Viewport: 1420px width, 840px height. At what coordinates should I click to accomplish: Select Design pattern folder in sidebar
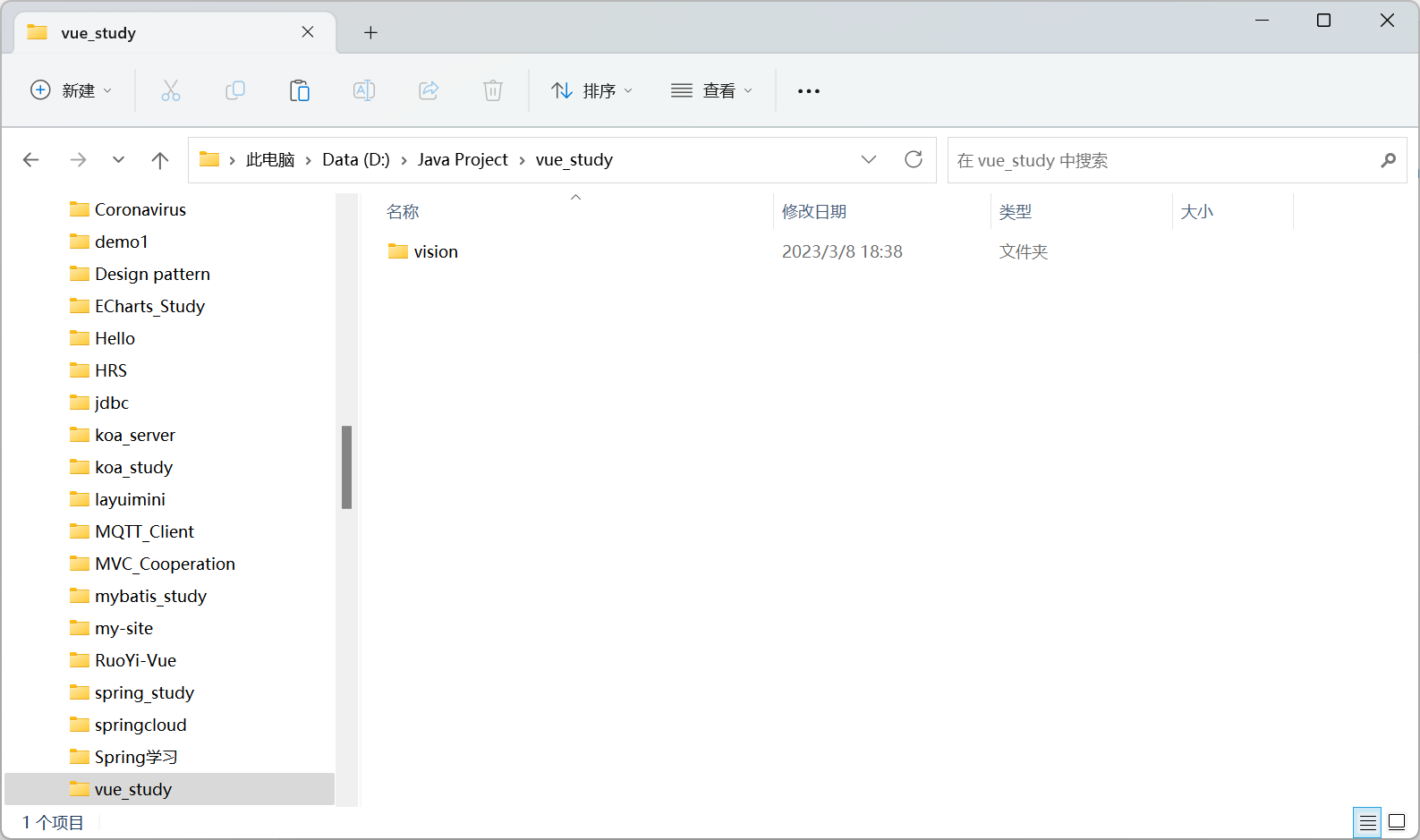coord(152,274)
